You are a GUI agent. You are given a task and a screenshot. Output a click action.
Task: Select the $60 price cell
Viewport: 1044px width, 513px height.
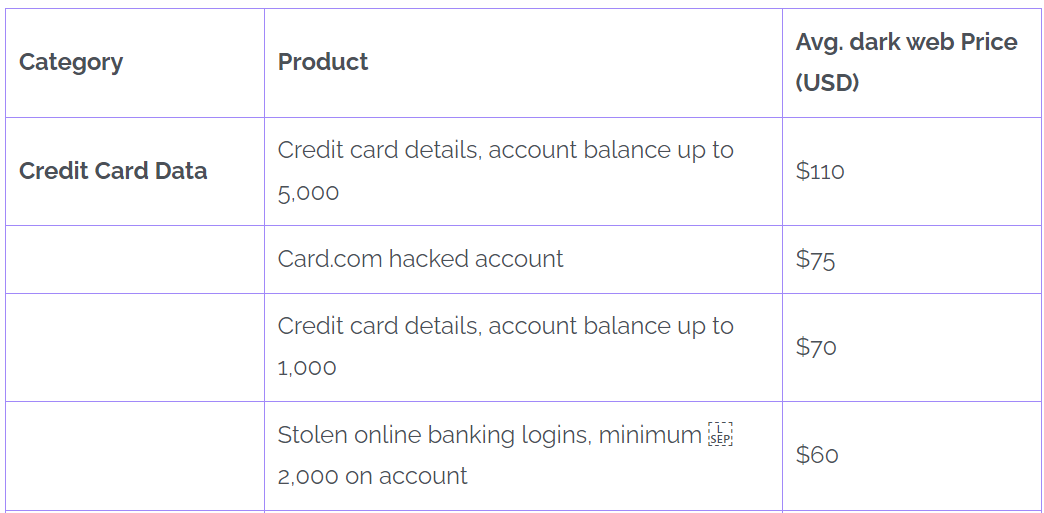[x=817, y=455]
